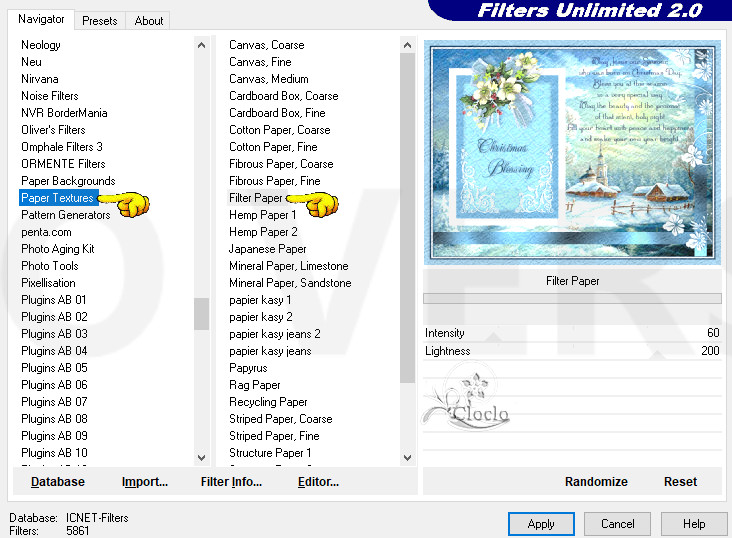Choose Canvas, Medium filter
This screenshot has height=538, width=732.
tap(268, 79)
